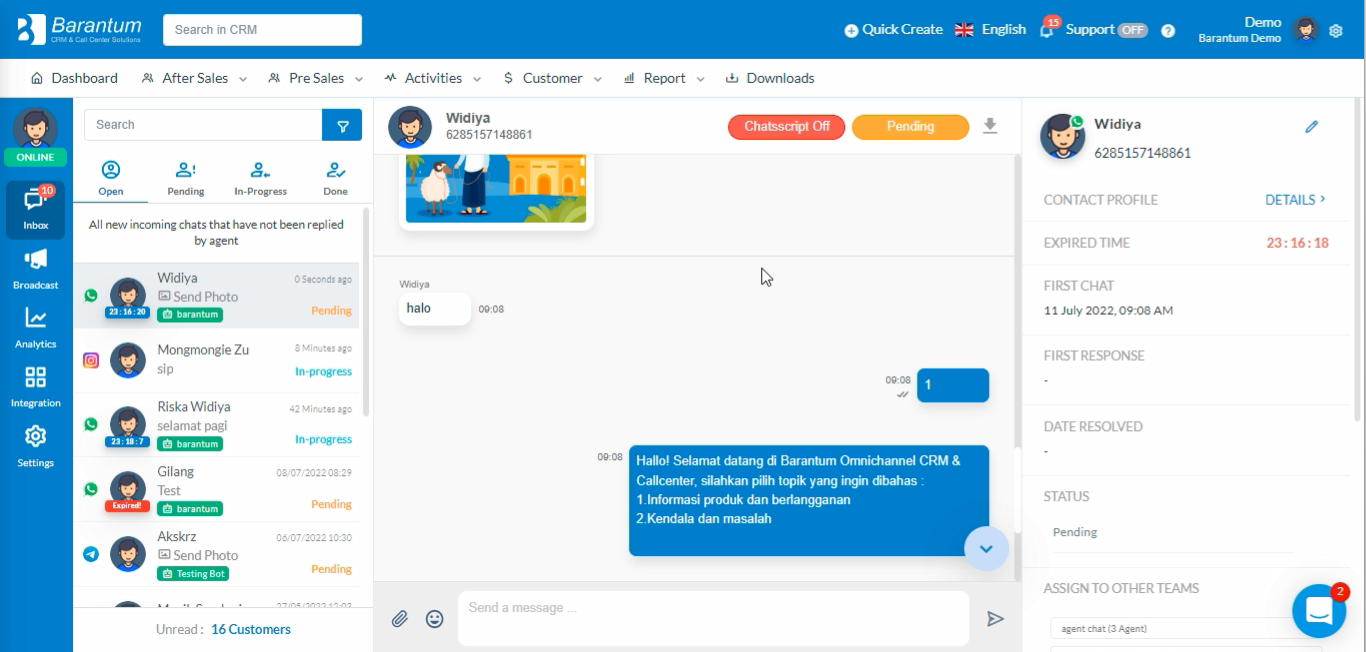The width and height of the screenshot is (1366, 652).
Task: Open Integration in sidebar
Action: click(36, 387)
